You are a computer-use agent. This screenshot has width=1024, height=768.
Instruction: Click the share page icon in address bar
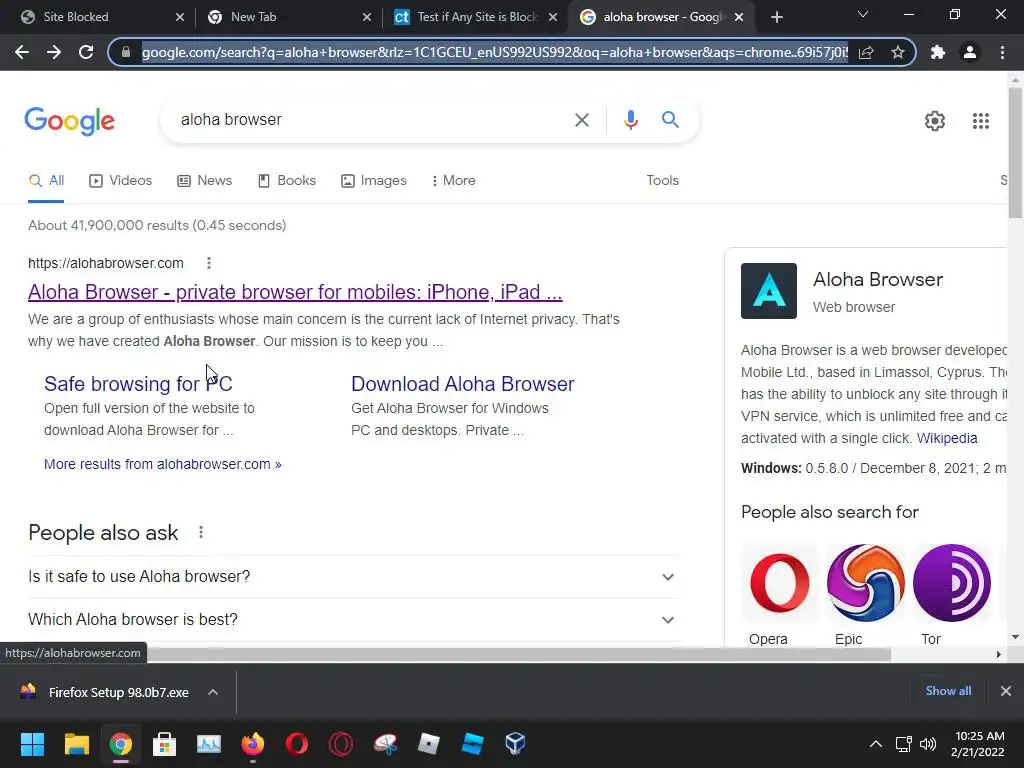[866, 52]
